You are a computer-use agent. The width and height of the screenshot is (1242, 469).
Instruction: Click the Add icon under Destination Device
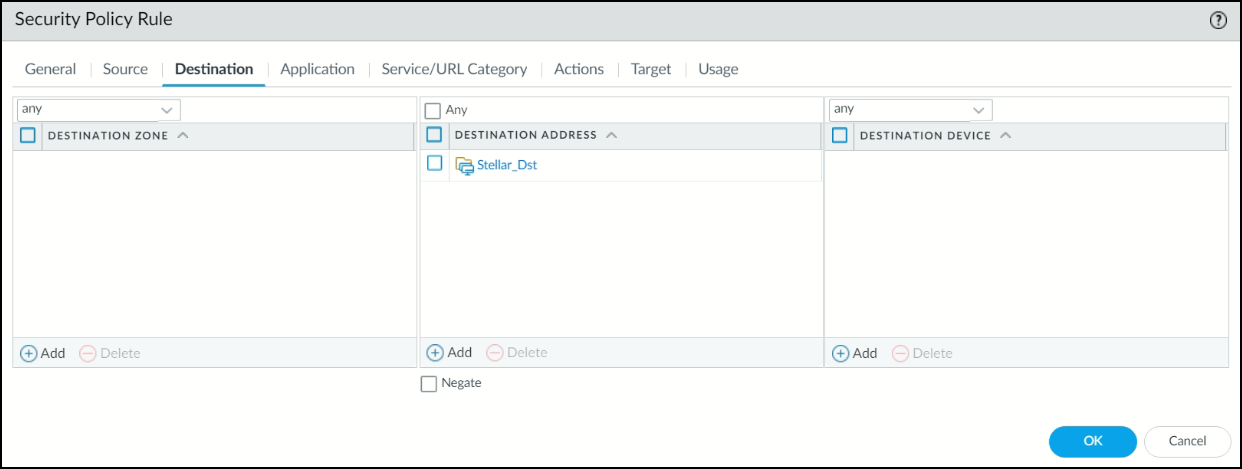(841, 353)
